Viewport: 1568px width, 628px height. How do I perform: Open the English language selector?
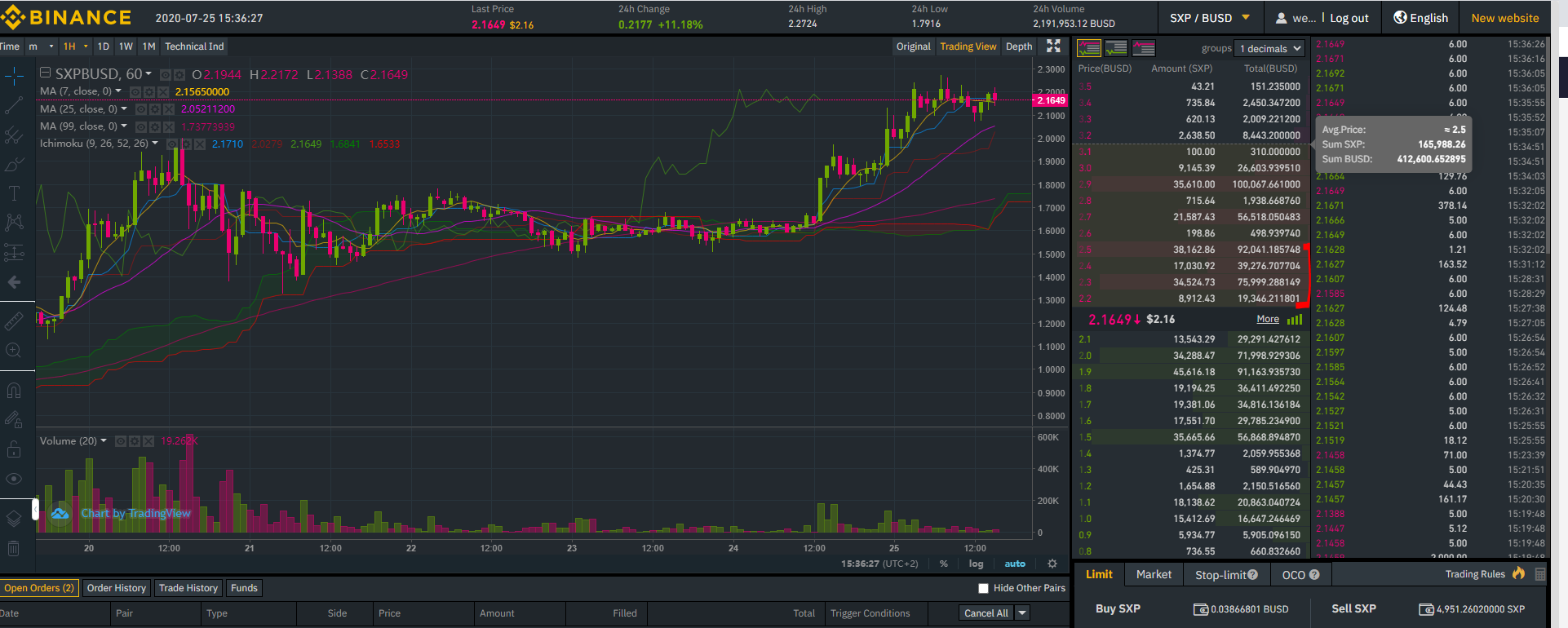(1420, 17)
